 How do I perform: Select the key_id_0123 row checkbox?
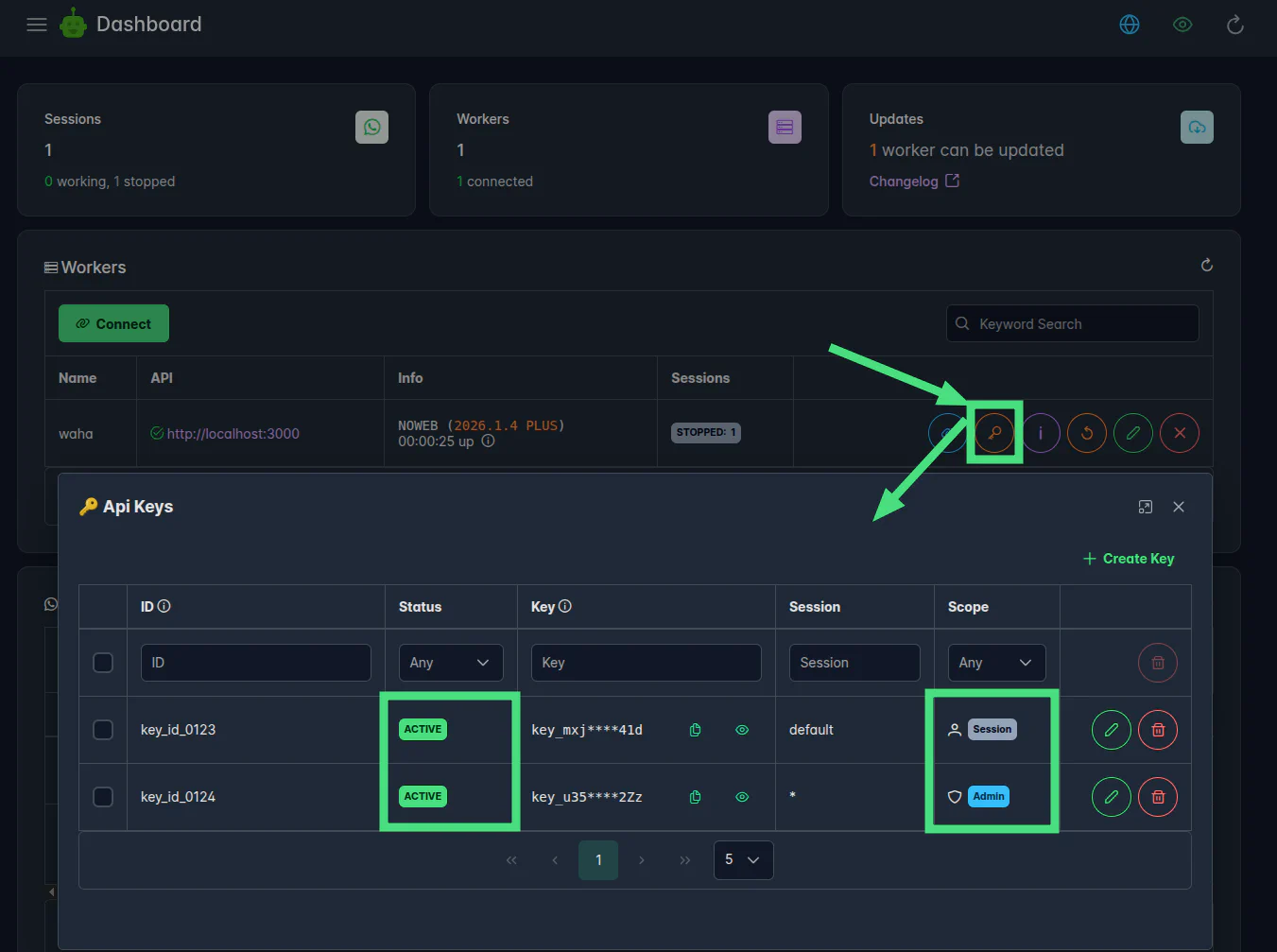coord(103,730)
